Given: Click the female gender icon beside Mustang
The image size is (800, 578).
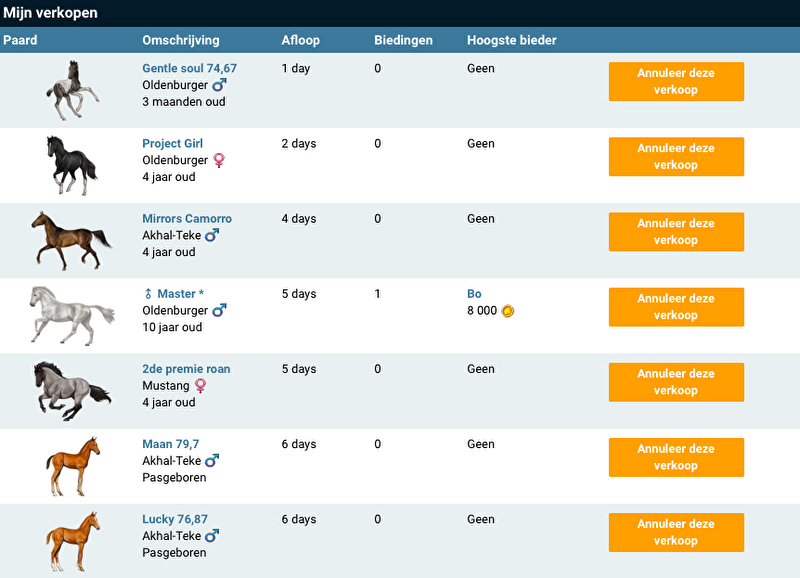Looking at the screenshot, I should click(x=200, y=386).
